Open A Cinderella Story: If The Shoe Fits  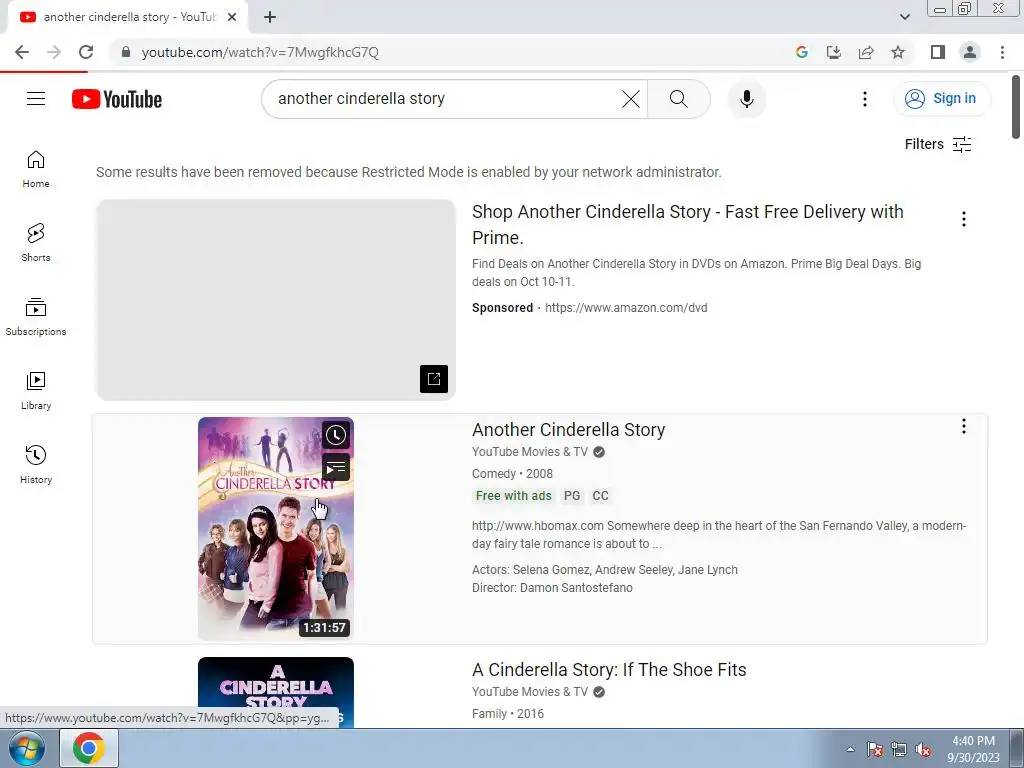point(609,670)
